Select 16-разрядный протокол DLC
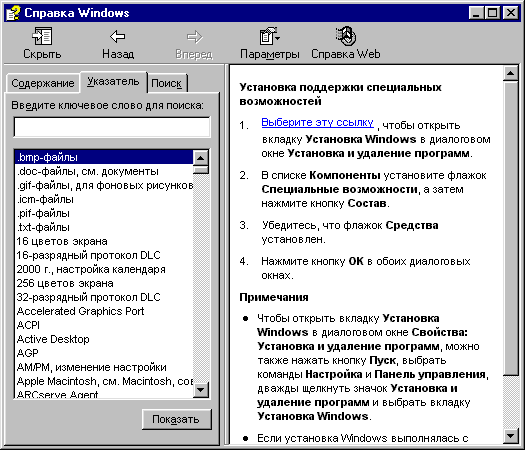Viewport: 525px width, 450px height. (x=104, y=255)
